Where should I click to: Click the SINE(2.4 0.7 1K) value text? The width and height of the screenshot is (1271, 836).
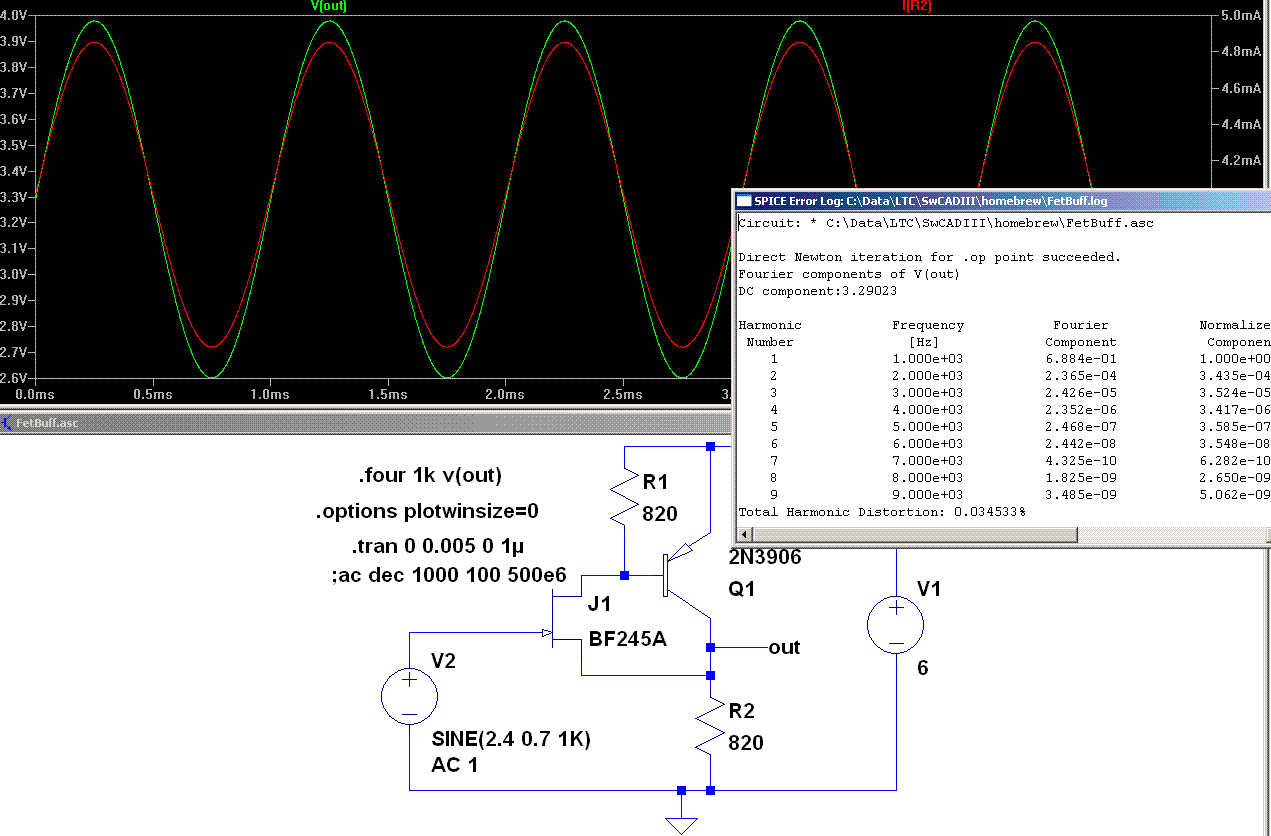point(511,741)
